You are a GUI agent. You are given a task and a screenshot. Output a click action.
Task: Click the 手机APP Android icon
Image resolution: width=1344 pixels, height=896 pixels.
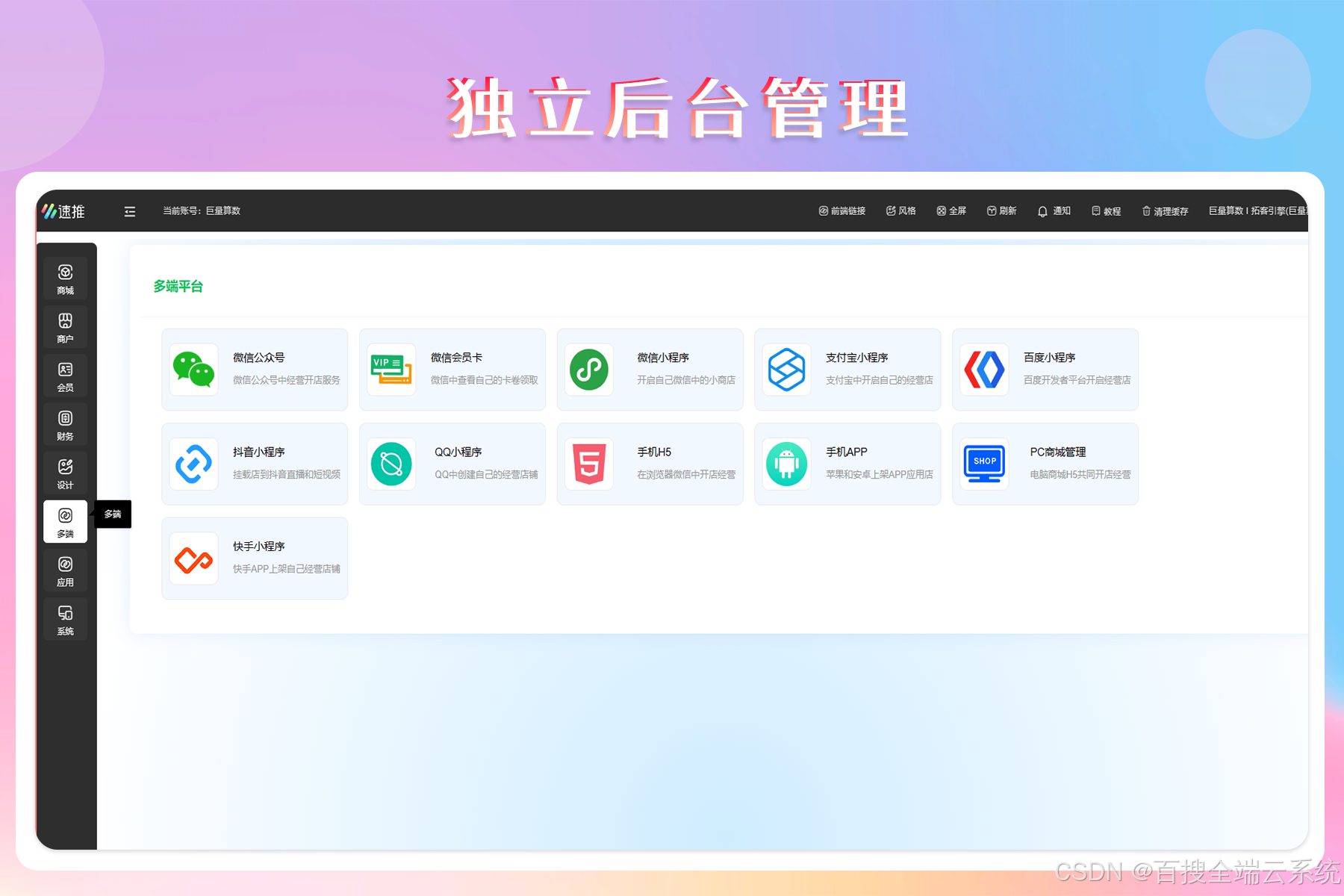tap(787, 464)
